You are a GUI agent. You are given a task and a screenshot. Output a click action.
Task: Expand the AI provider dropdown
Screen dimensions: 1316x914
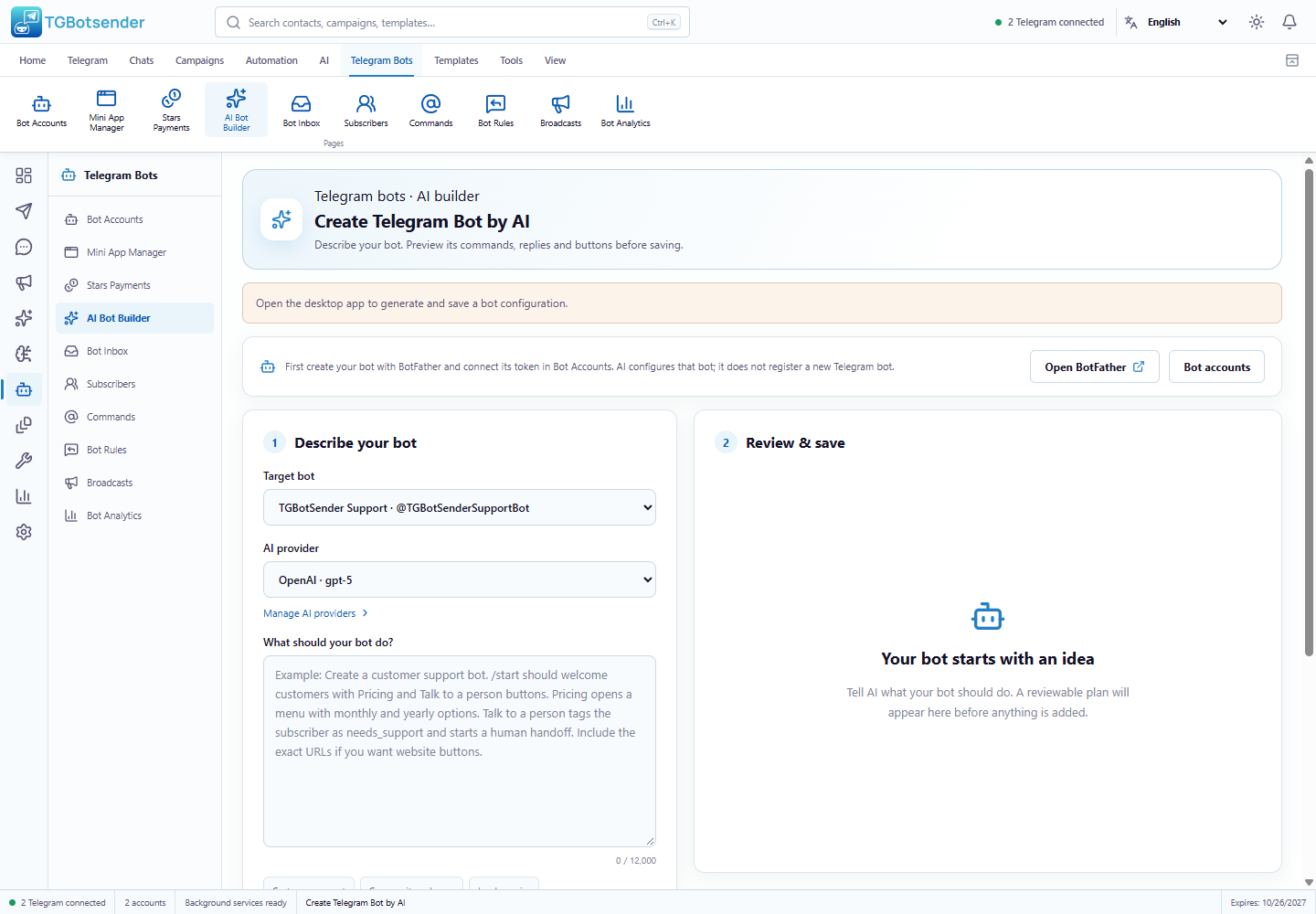coord(460,579)
